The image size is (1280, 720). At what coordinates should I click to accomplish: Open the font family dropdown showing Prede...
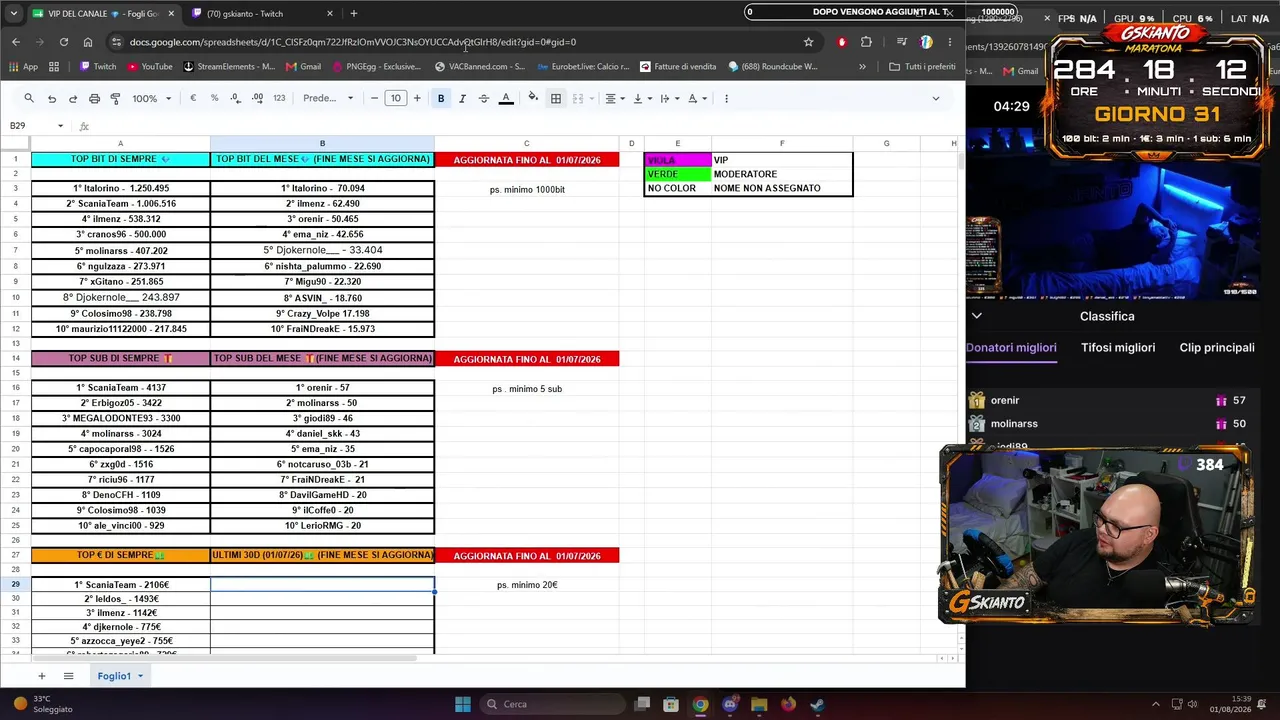coord(328,98)
